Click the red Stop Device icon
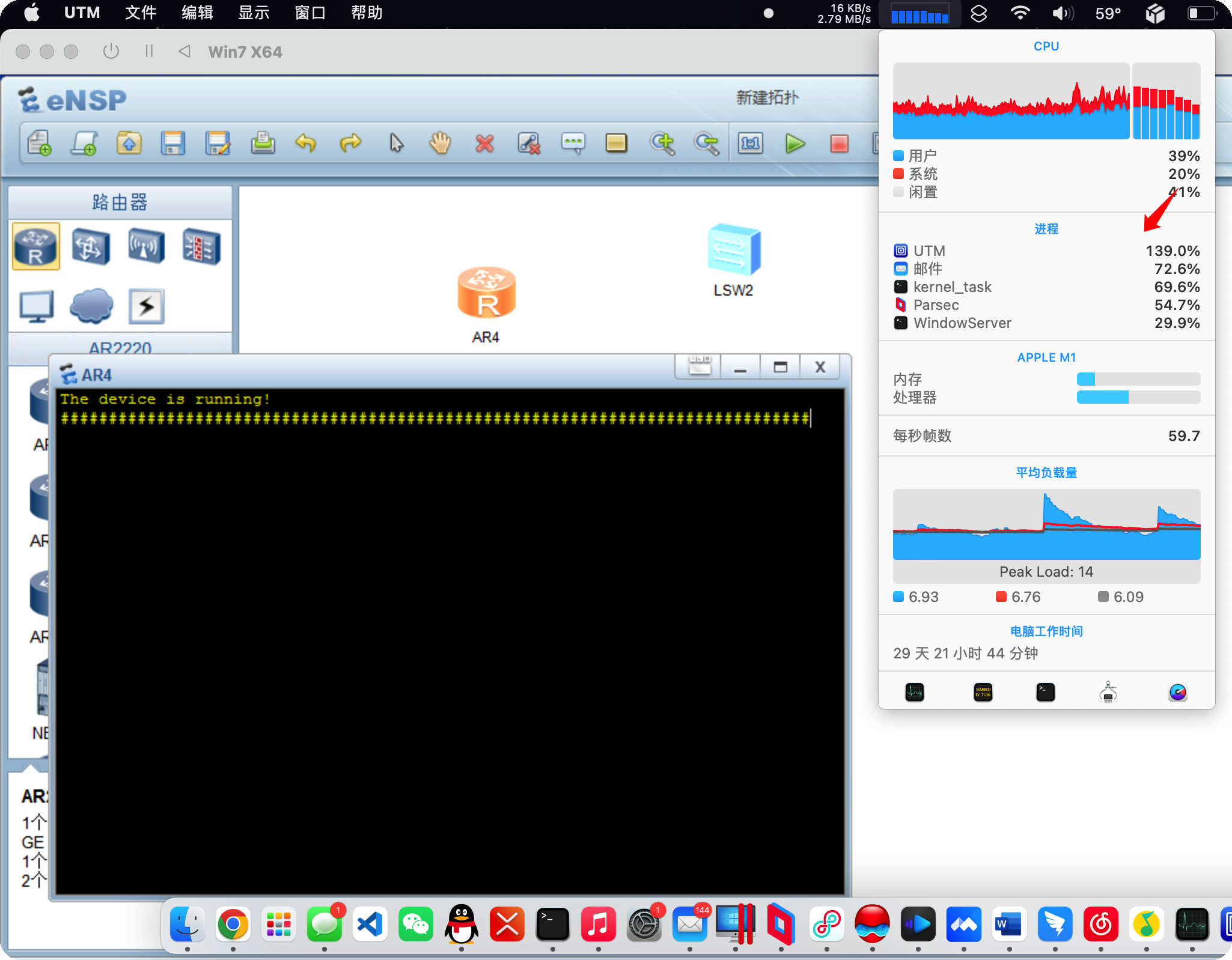The width and height of the screenshot is (1232, 960). (839, 144)
